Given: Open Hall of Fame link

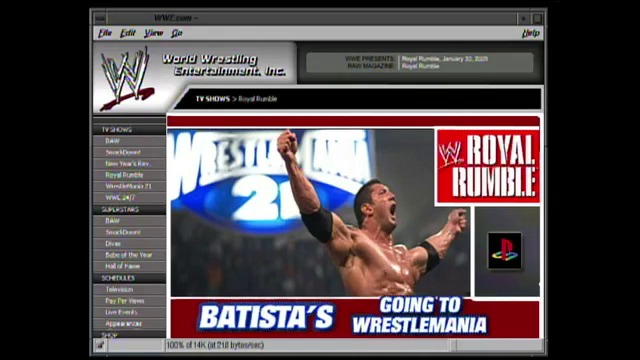Looking at the screenshot, I should 122,266.
